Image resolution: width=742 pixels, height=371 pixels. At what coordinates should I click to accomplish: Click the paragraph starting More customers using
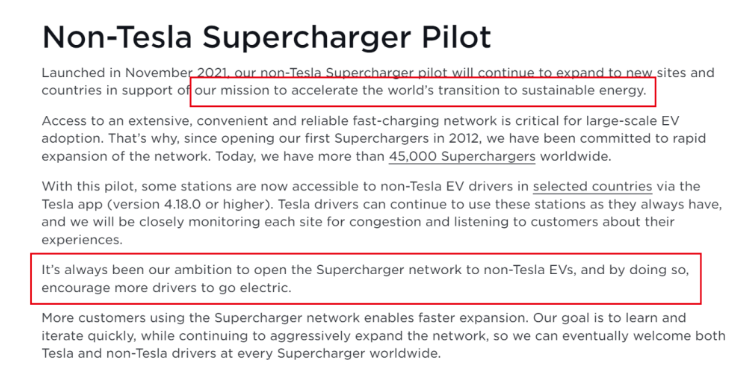[x=383, y=336]
